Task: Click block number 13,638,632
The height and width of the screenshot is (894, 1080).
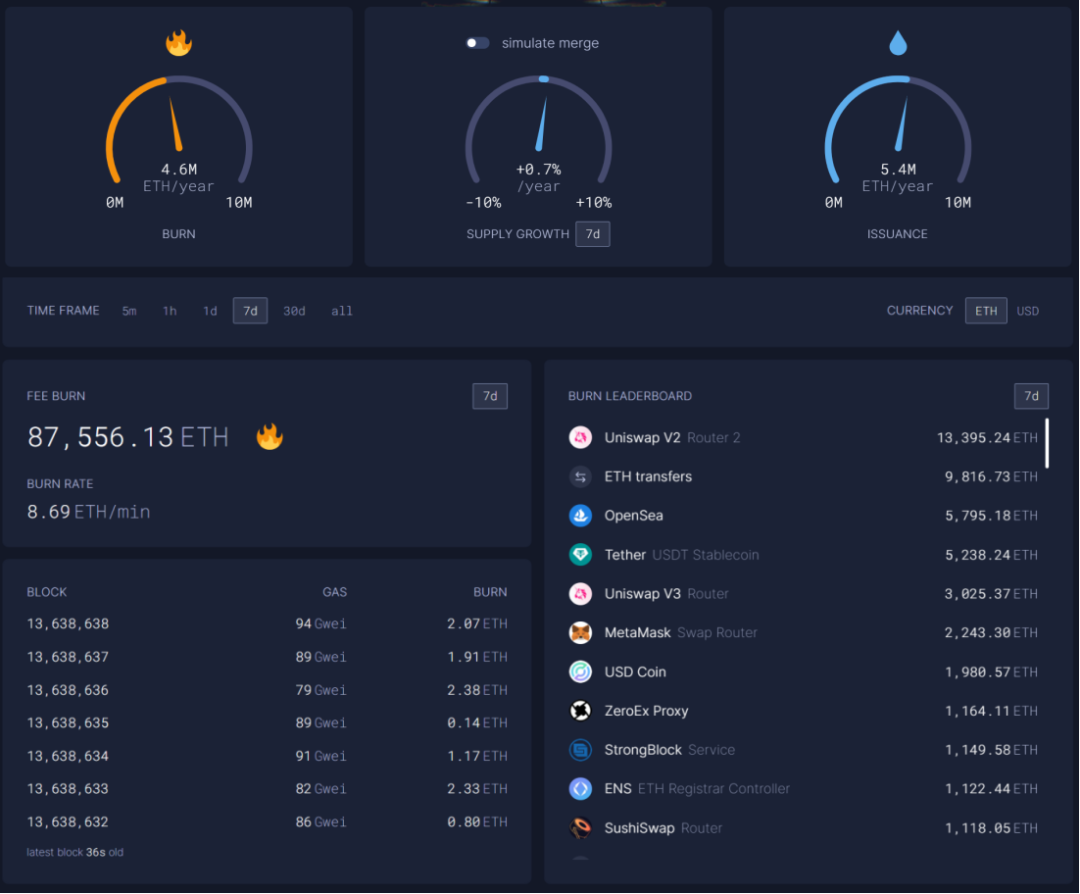Action: coord(68,822)
